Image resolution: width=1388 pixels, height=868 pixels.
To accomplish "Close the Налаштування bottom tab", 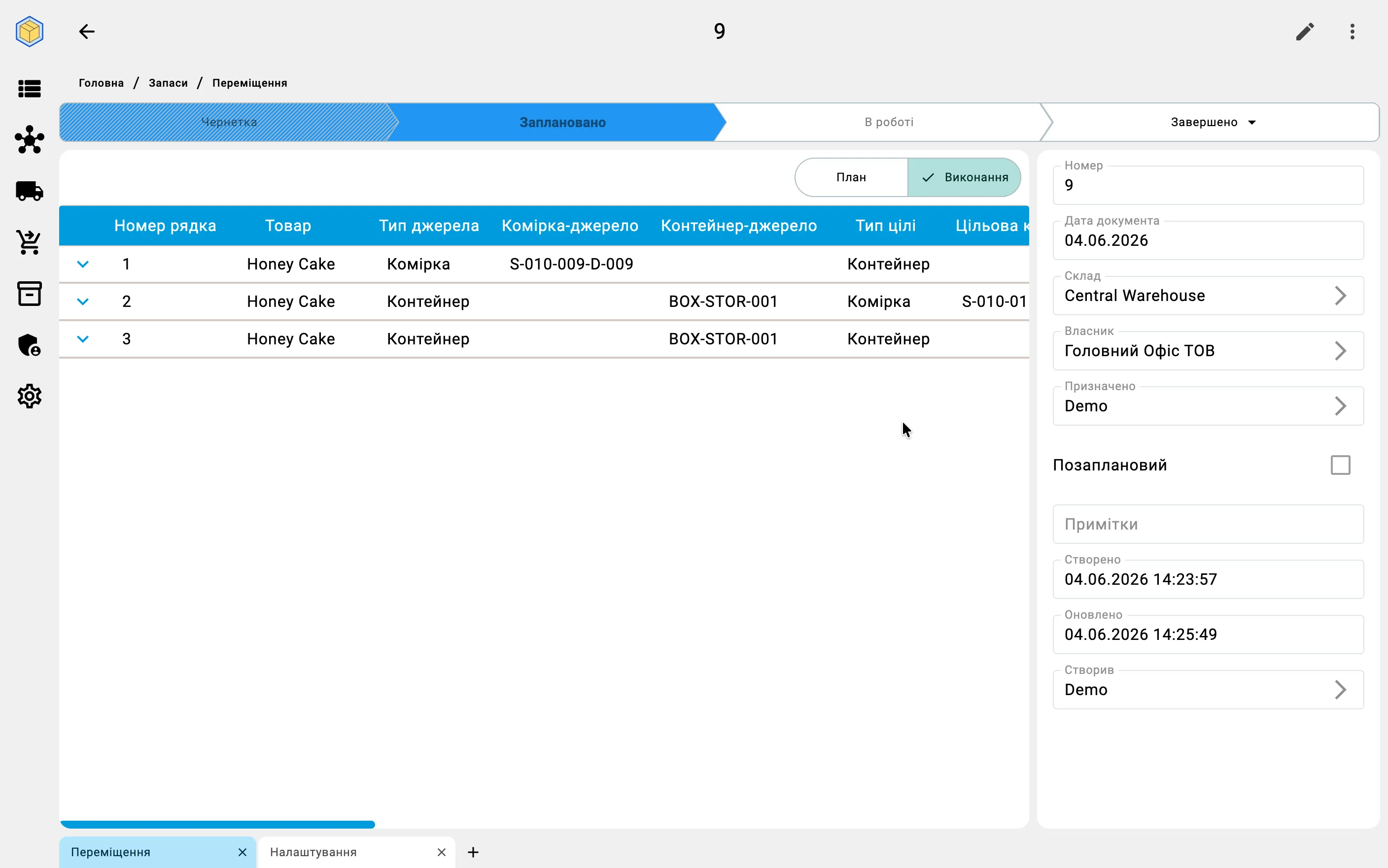I will click(x=441, y=852).
